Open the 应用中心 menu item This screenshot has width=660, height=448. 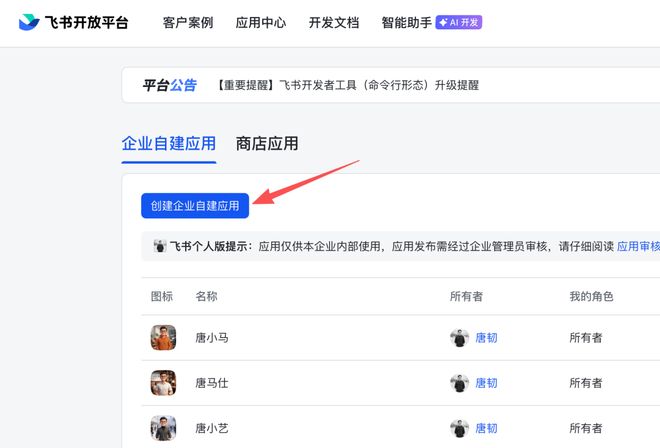261,22
